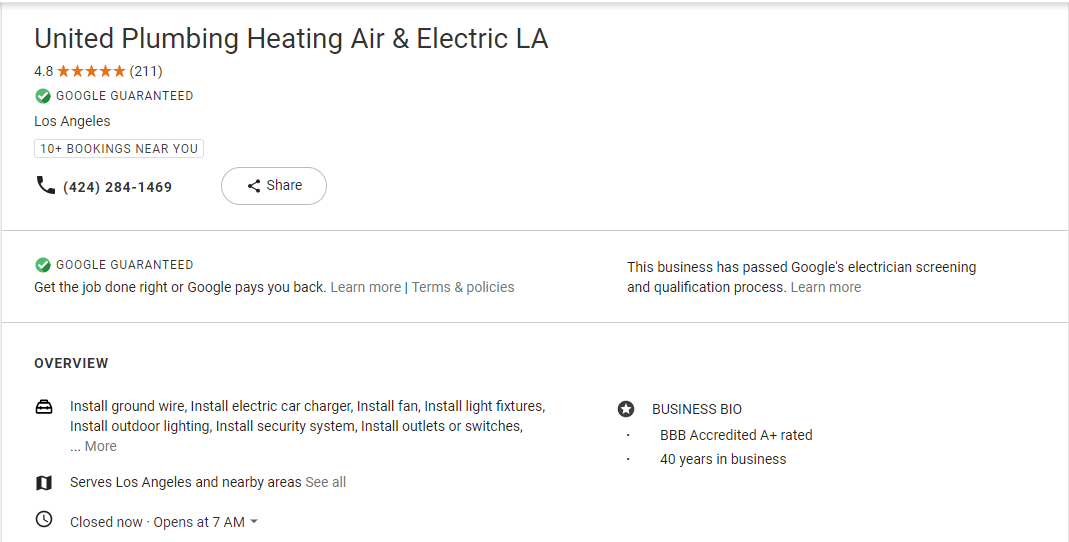1069x542 pixels.
Task: Click green checkmark in Google Guaranteed banner
Action: pyautogui.click(x=43, y=265)
